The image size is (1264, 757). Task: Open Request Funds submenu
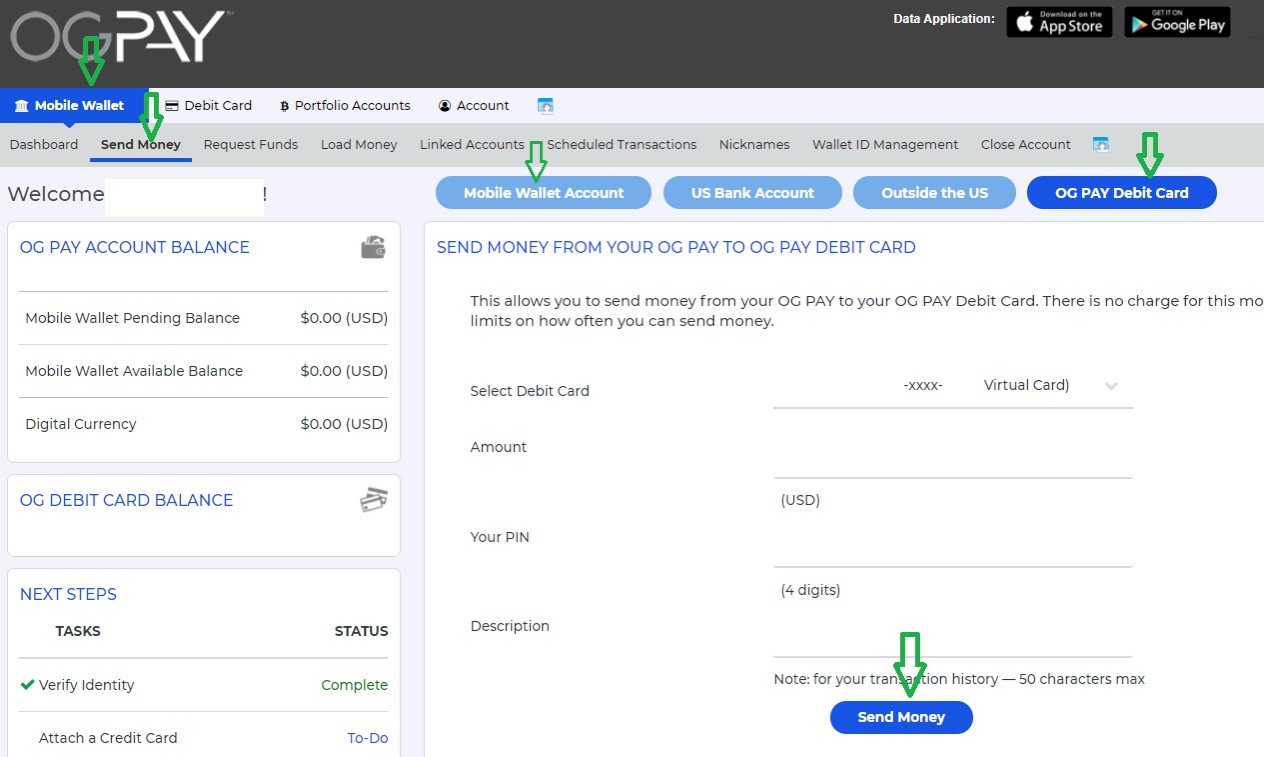tap(251, 144)
